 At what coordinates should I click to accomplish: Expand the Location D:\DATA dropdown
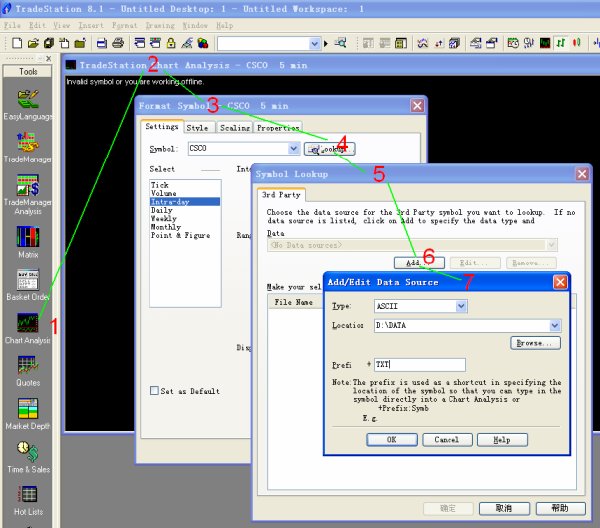(x=554, y=325)
